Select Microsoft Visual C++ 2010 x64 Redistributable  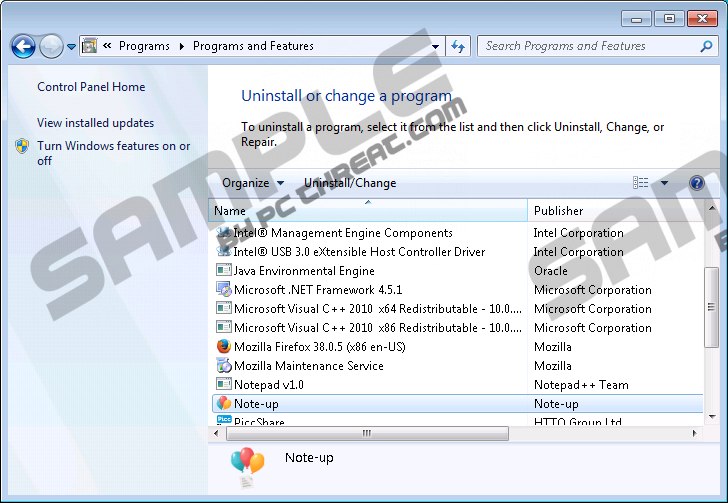pos(457,309)
